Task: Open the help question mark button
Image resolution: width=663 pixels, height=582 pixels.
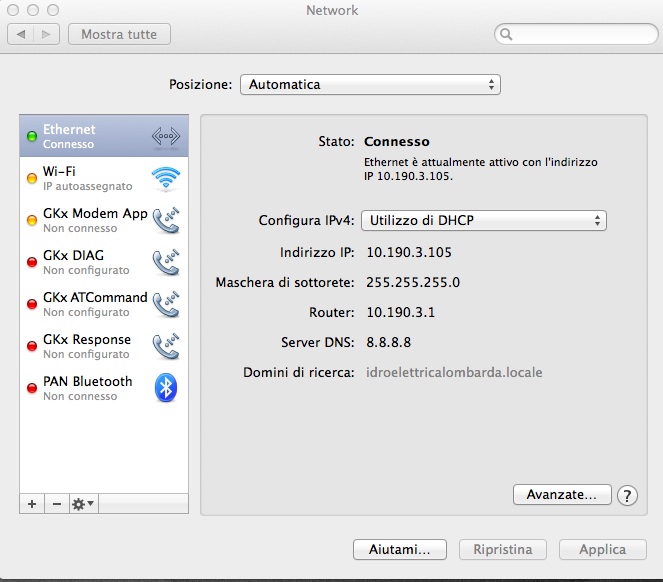Action: (x=627, y=495)
